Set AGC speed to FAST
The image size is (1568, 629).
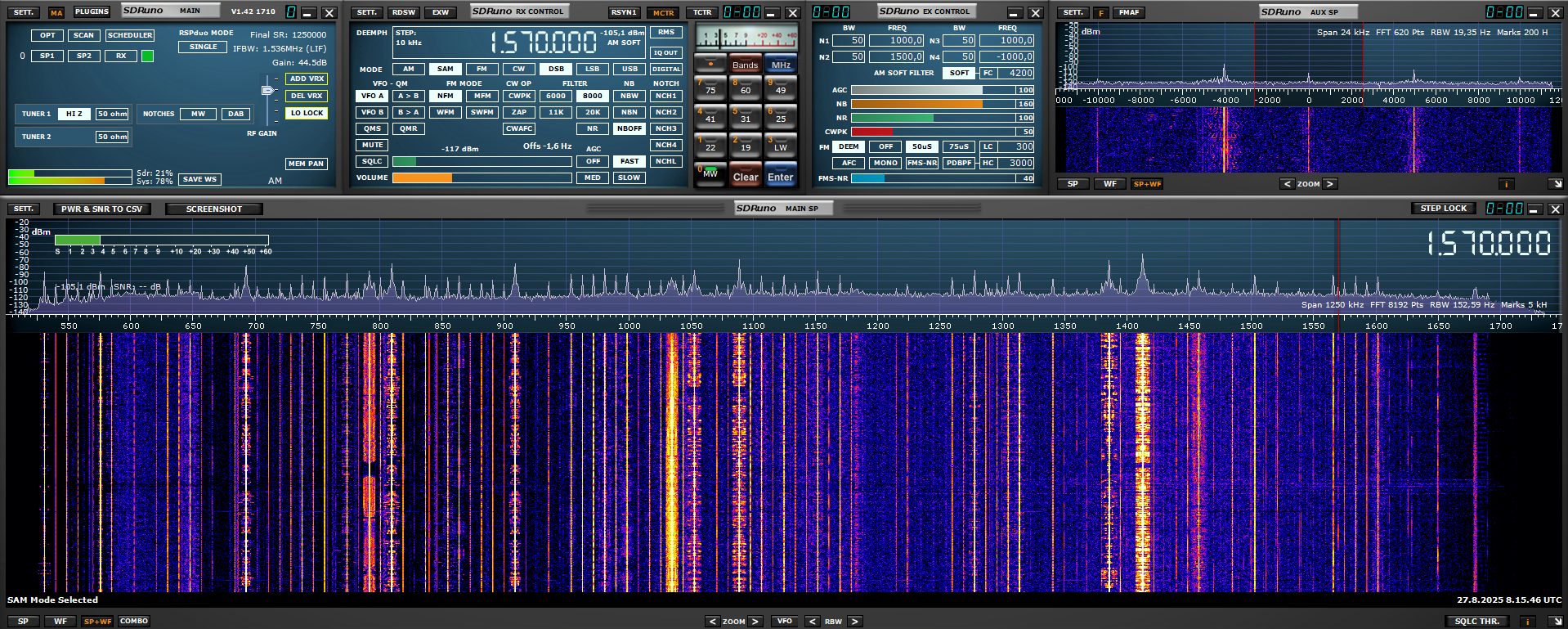[629, 161]
